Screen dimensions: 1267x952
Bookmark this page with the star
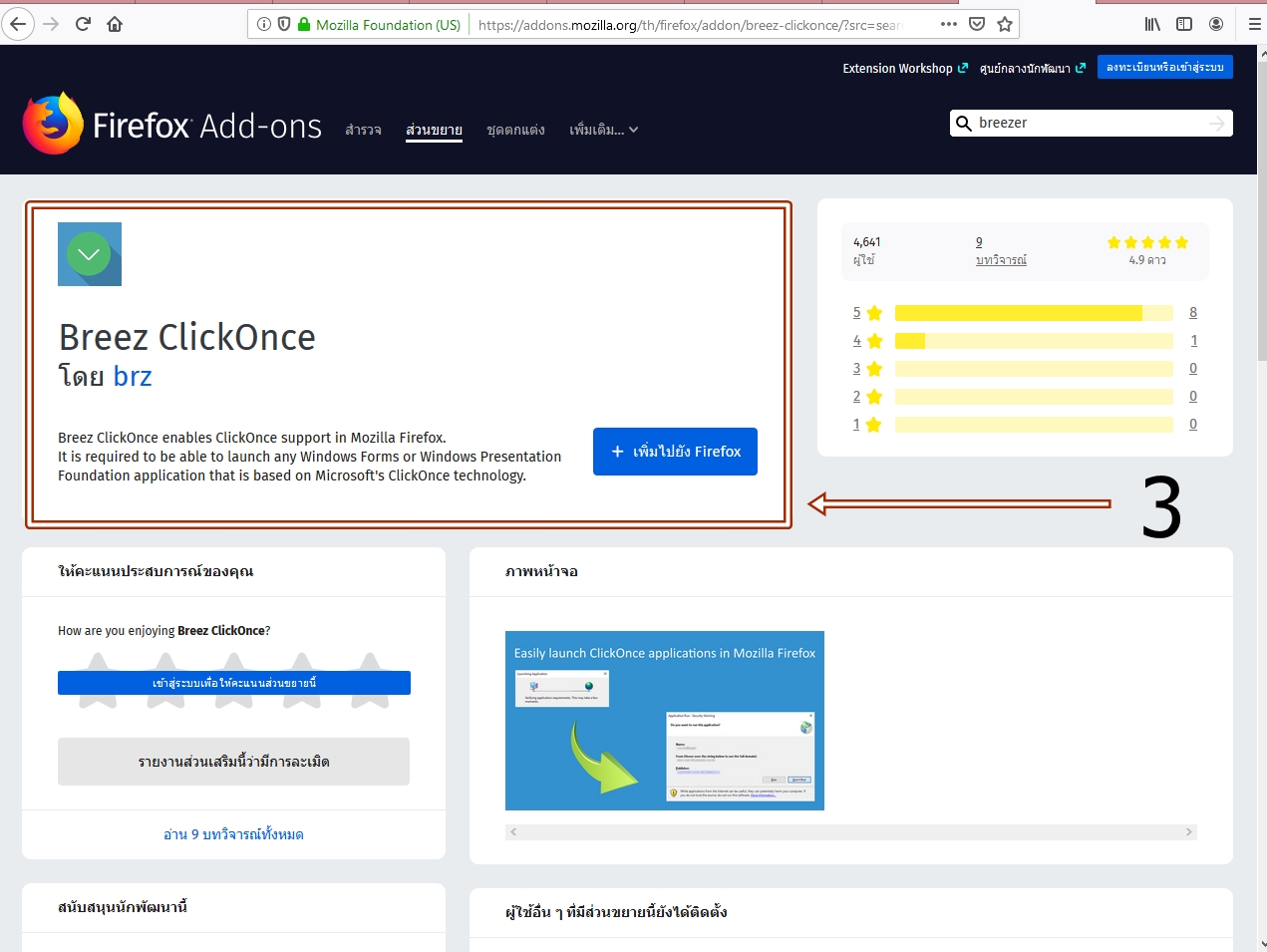pos(1005,24)
